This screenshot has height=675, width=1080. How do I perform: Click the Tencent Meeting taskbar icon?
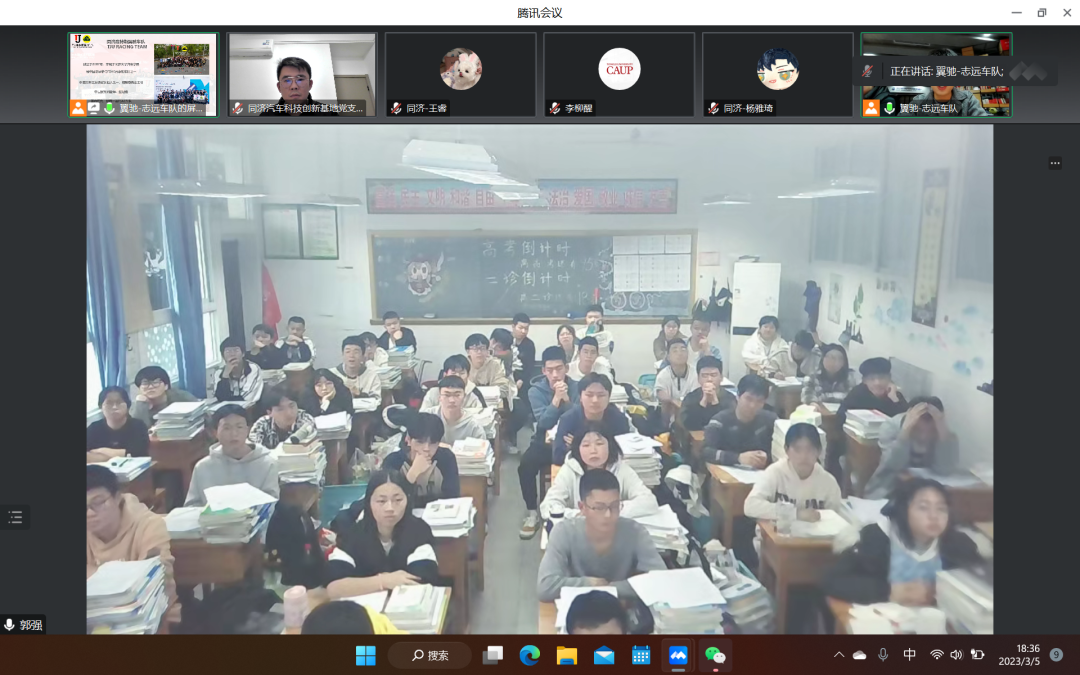point(679,655)
